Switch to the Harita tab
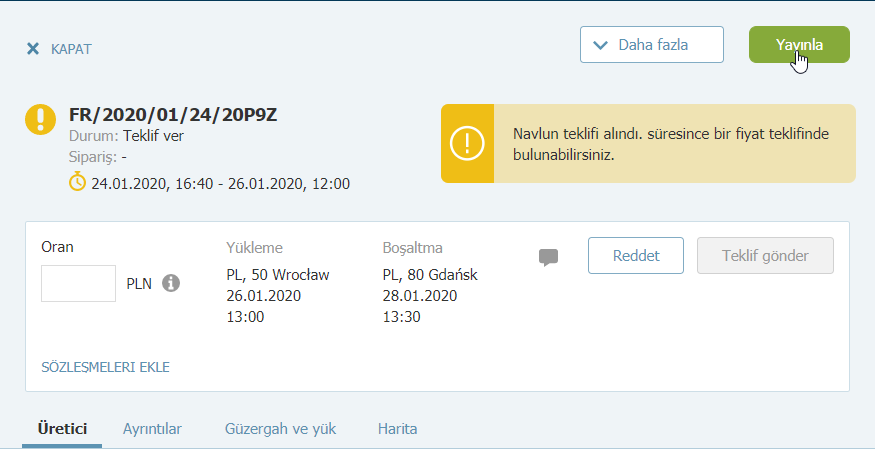The image size is (875, 451). click(x=397, y=429)
